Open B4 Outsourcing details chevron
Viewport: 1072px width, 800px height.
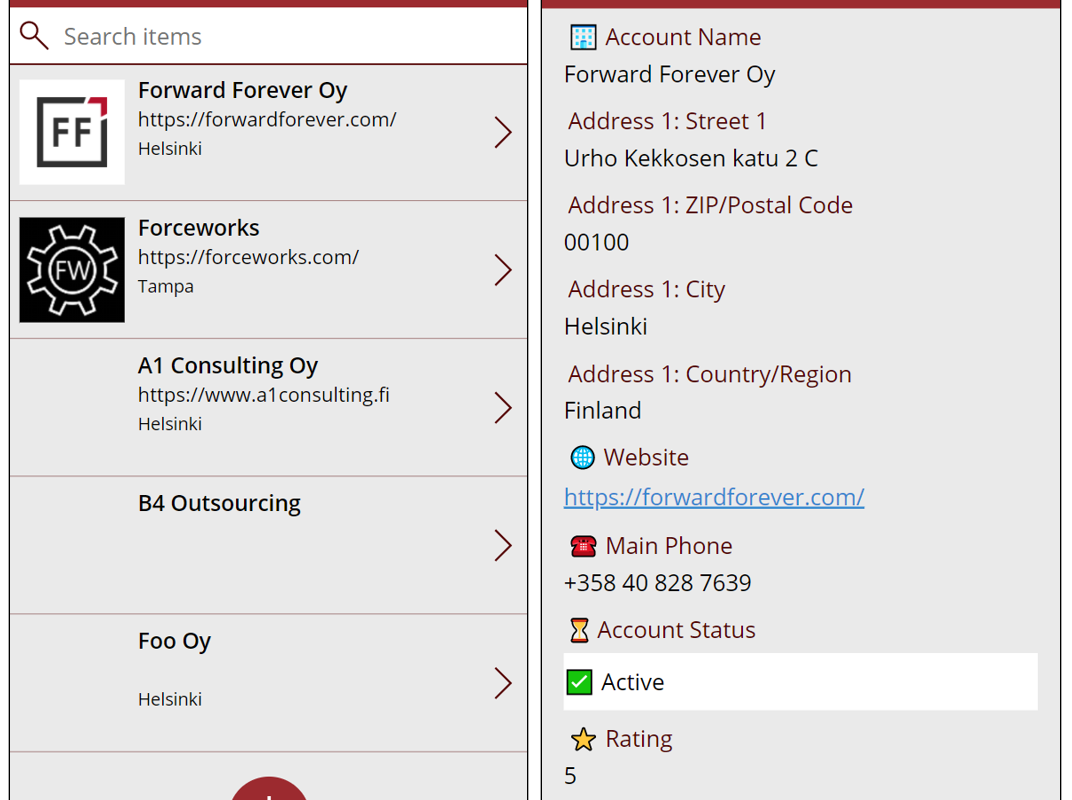(x=503, y=546)
